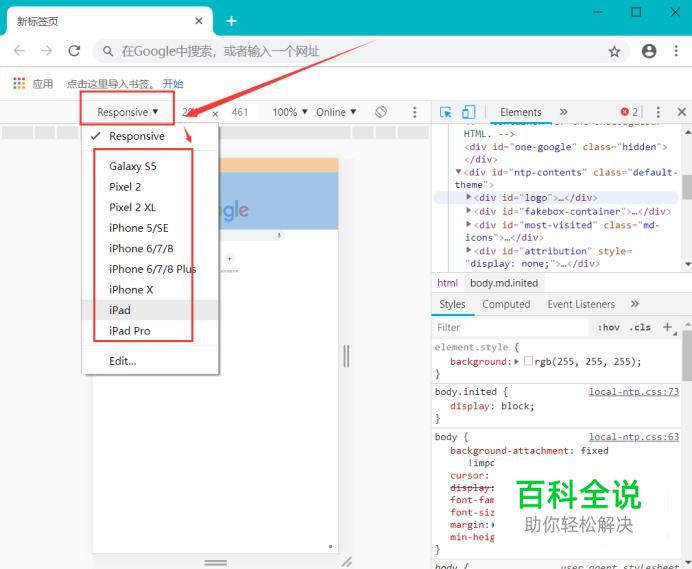This screenshot has height=569, width=692.
Task: Open Chrome's three-dot main menu
Action: click(676, 51)
